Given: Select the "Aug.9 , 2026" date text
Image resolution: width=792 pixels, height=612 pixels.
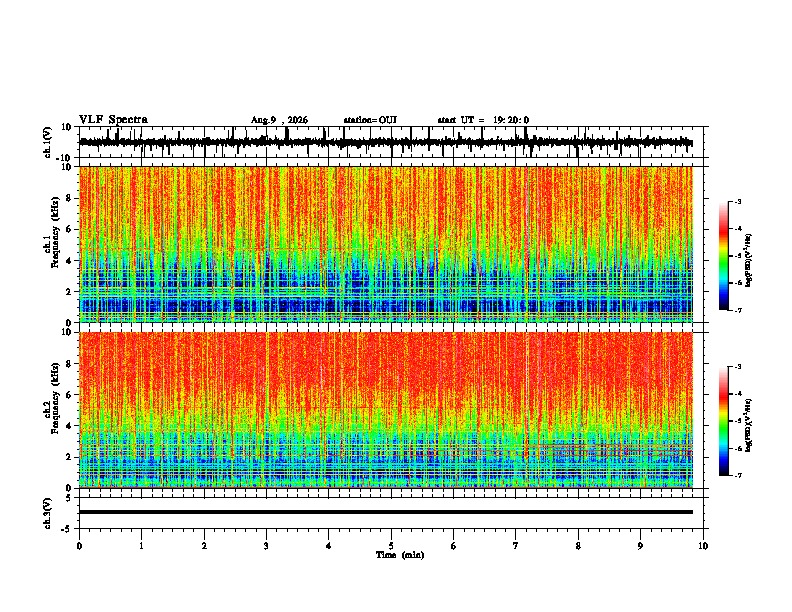Looking at the screenshot, I should [x=279, y=120].
